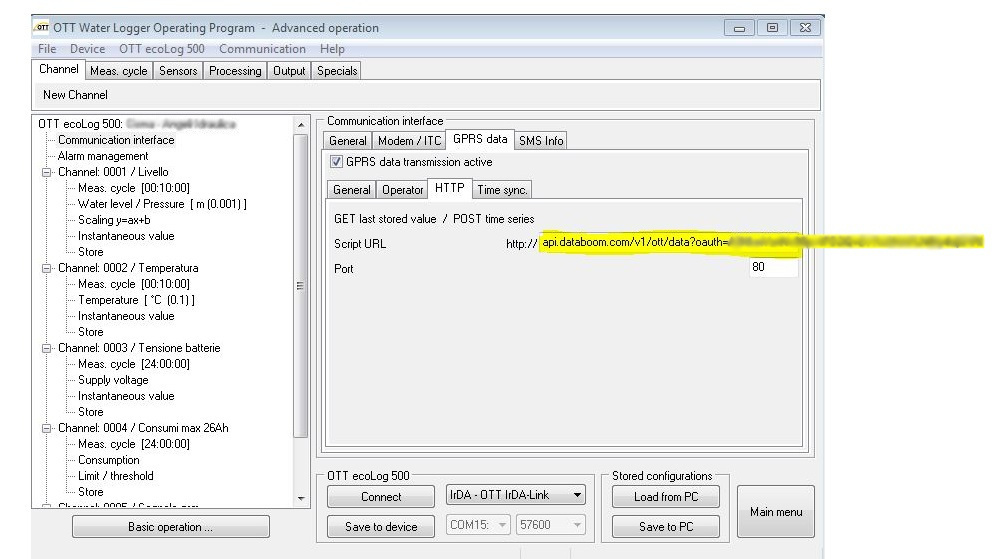
Task: Select Supply voltage tree item
Action: point(113,380)
